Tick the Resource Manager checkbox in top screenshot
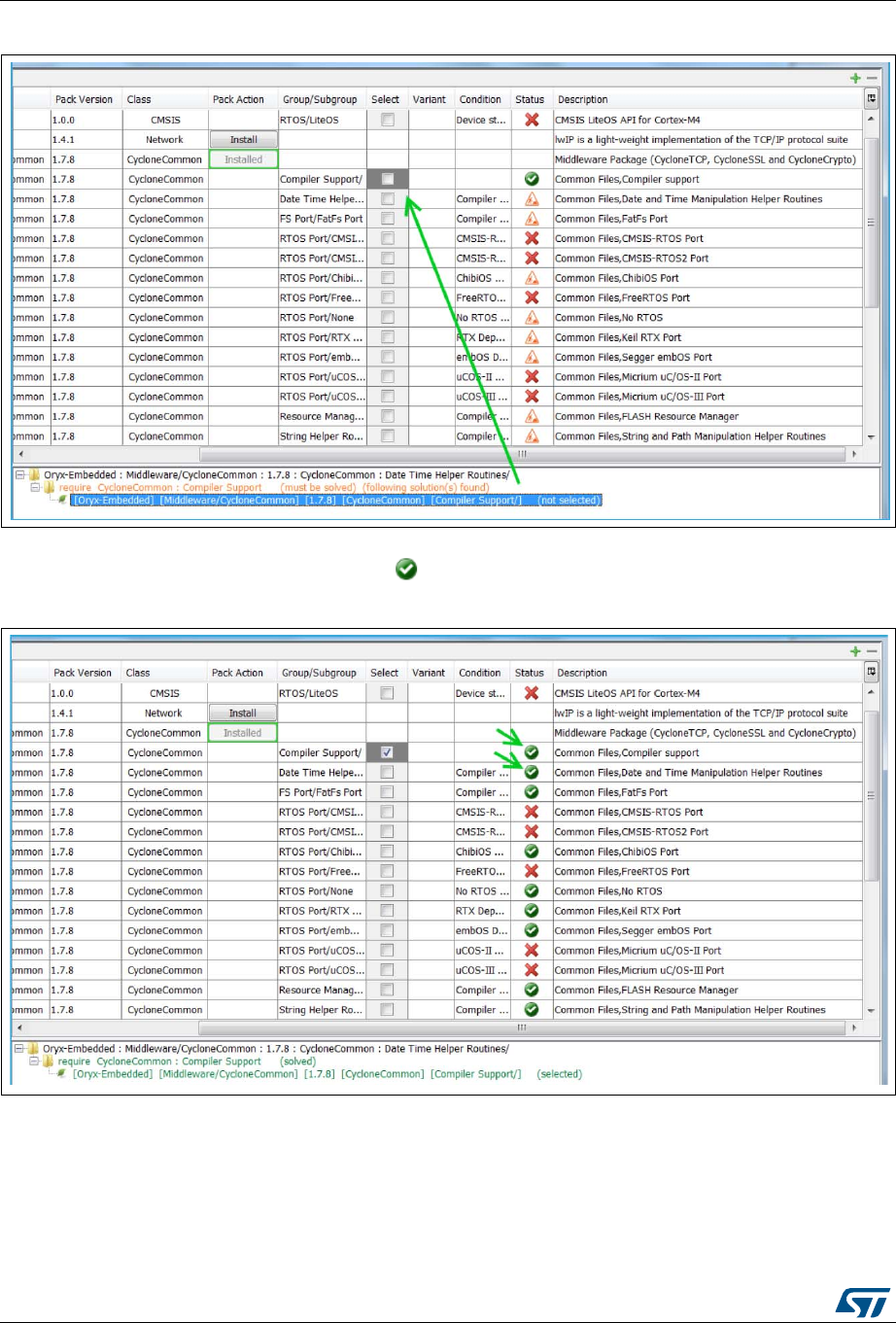The image size is (896, 1323). [387, 416]
